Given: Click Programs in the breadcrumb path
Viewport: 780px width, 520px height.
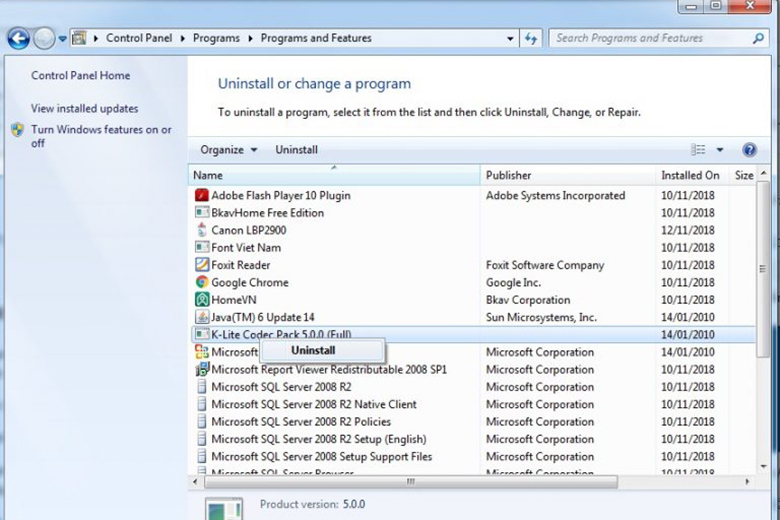Looking at the screenshot, I should (217, 38).
